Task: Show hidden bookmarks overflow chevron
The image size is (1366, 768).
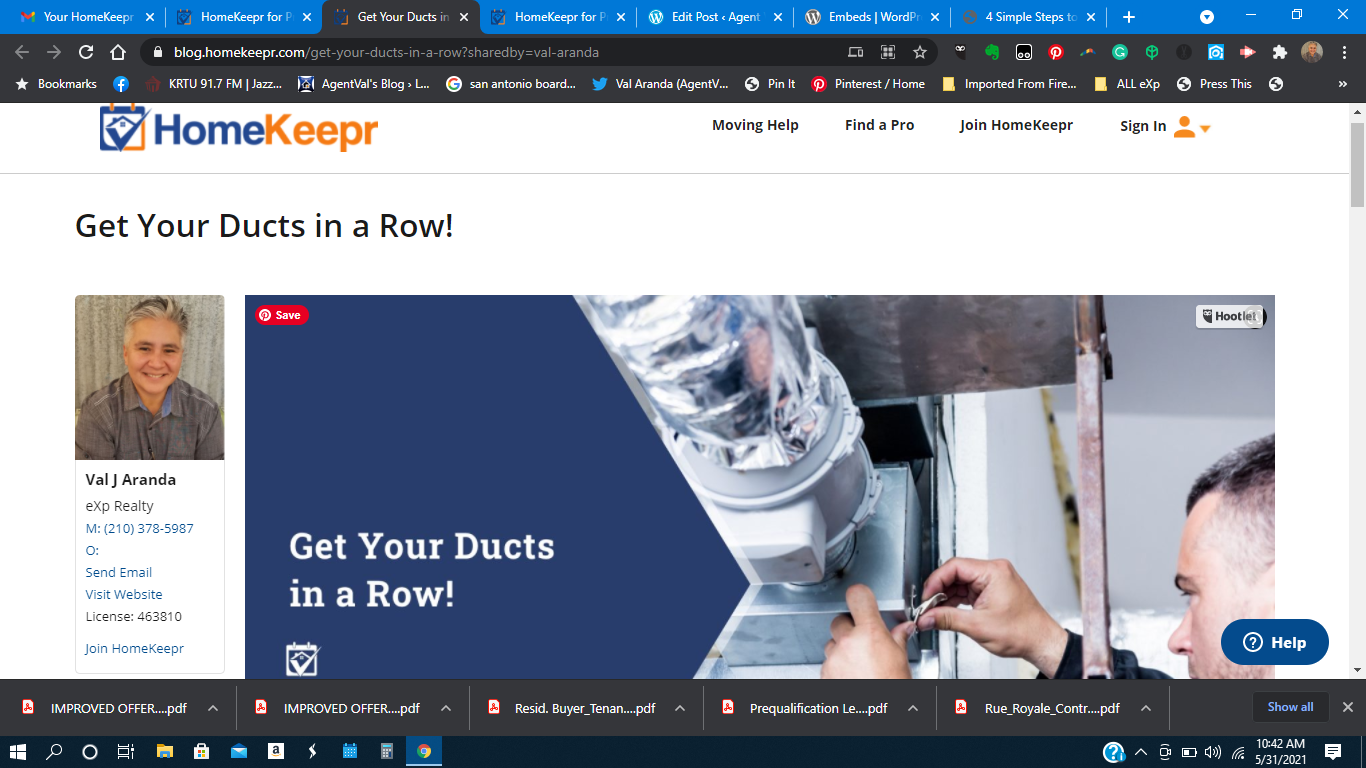Action: coord(1342,84)
